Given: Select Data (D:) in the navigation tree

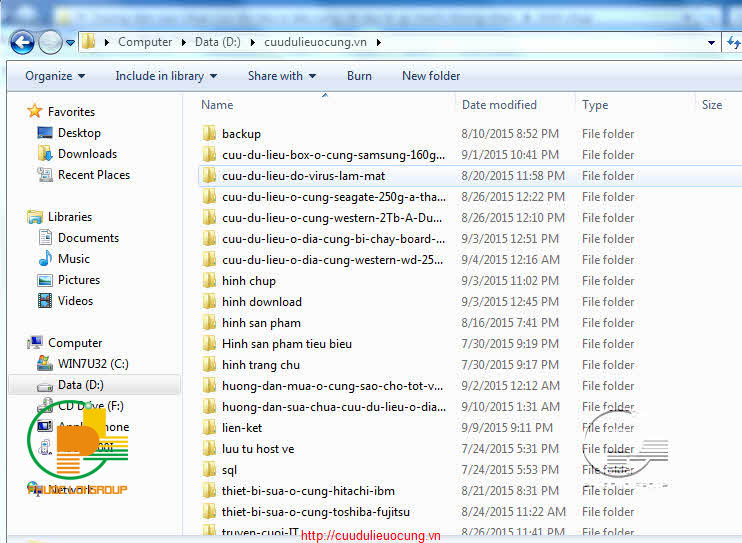Looking at the screenshot, I should [80, 385].
